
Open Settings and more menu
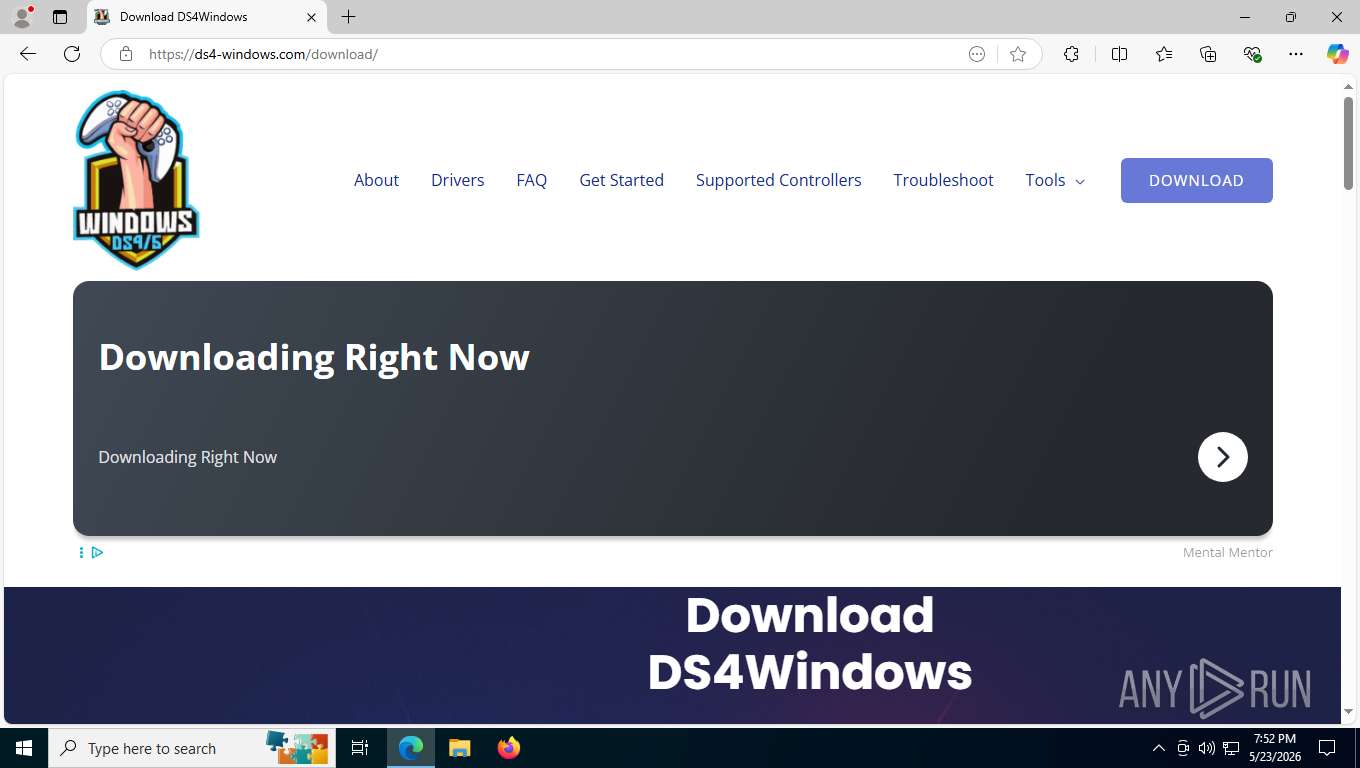1296,54
